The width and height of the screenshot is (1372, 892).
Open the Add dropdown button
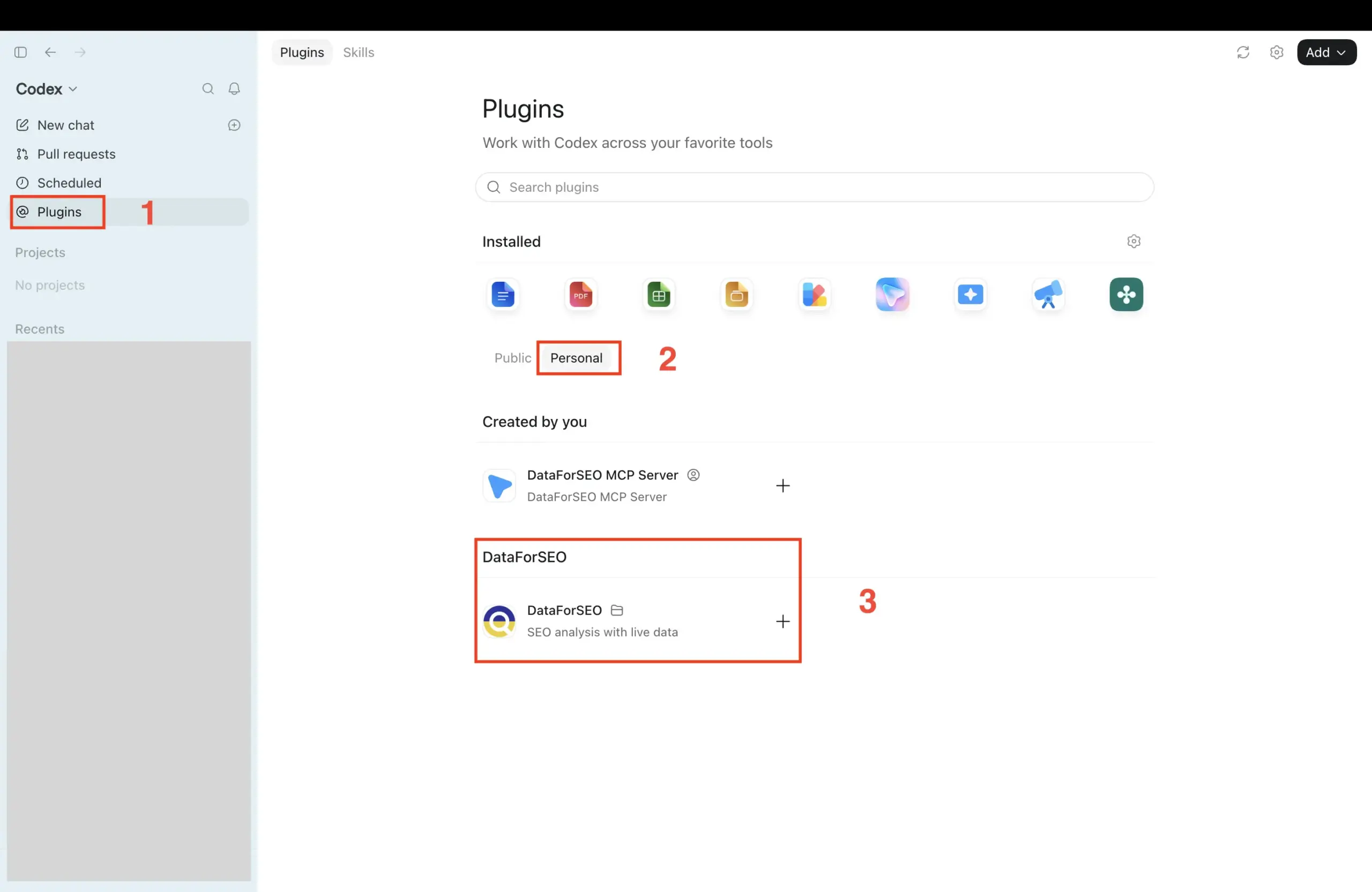1326,53
